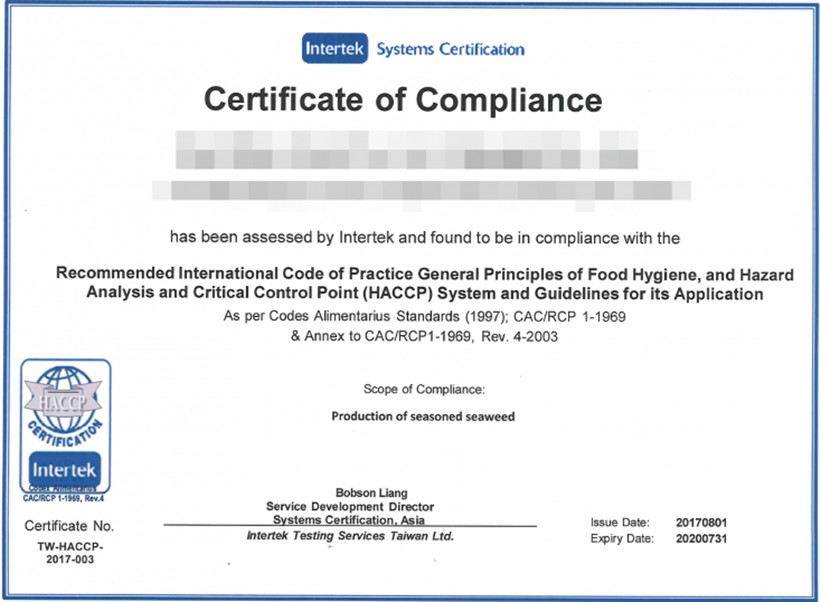Click the issue date value 20170801
Screen dimensions: 820x602
tap(702, 522)
